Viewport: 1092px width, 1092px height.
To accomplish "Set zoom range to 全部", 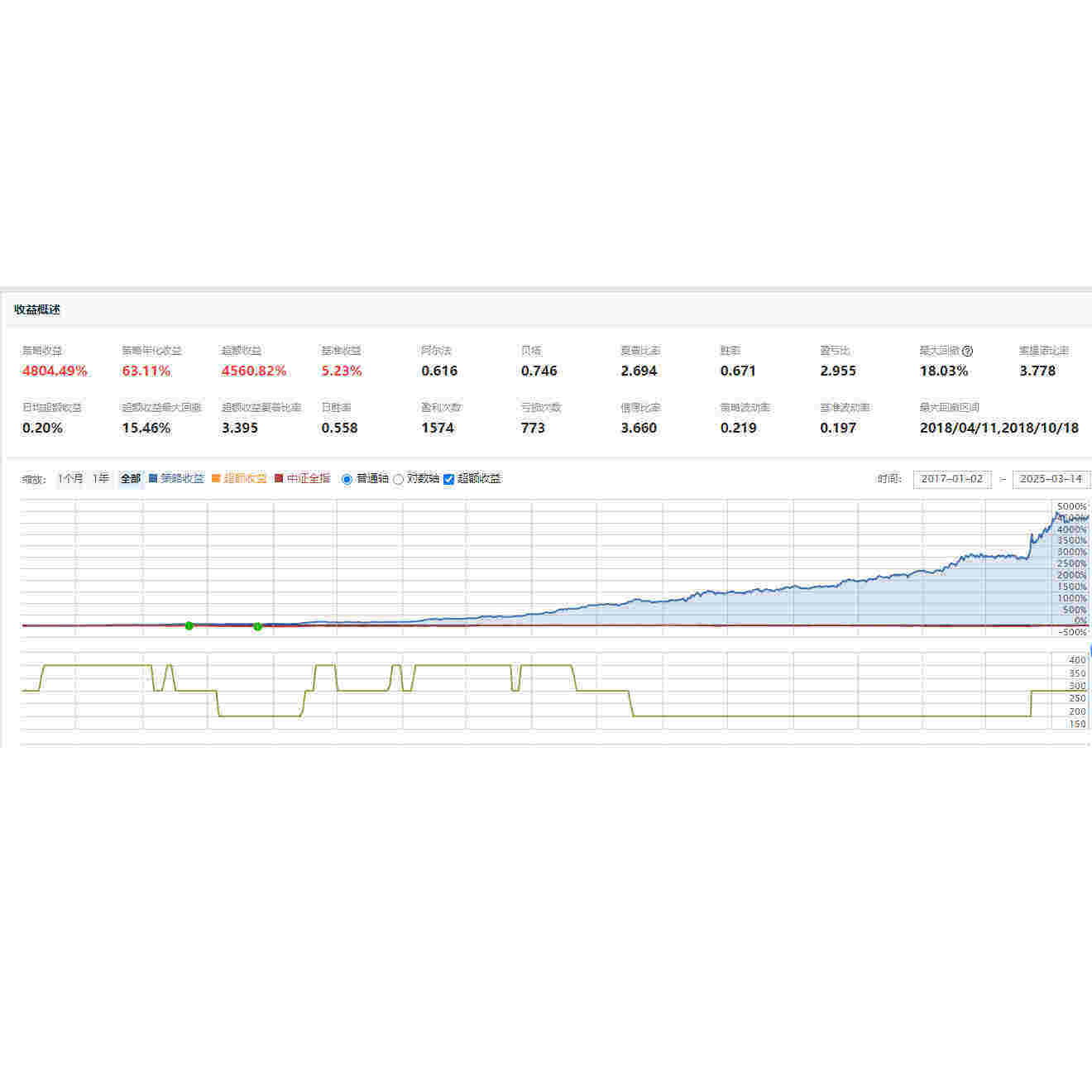I will [x=131, y=478].
